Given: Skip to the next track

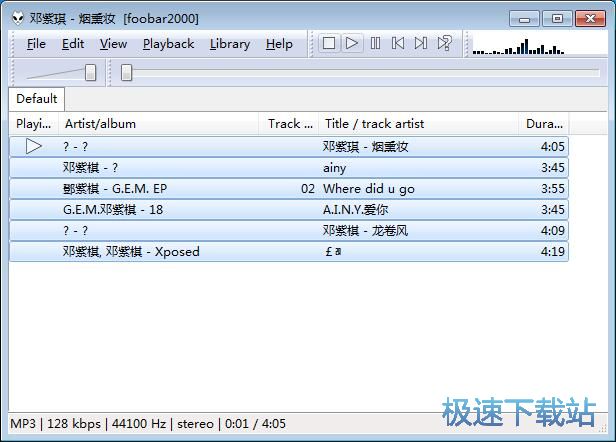Looking at the screenshot, I should click(x=421, y=43).
